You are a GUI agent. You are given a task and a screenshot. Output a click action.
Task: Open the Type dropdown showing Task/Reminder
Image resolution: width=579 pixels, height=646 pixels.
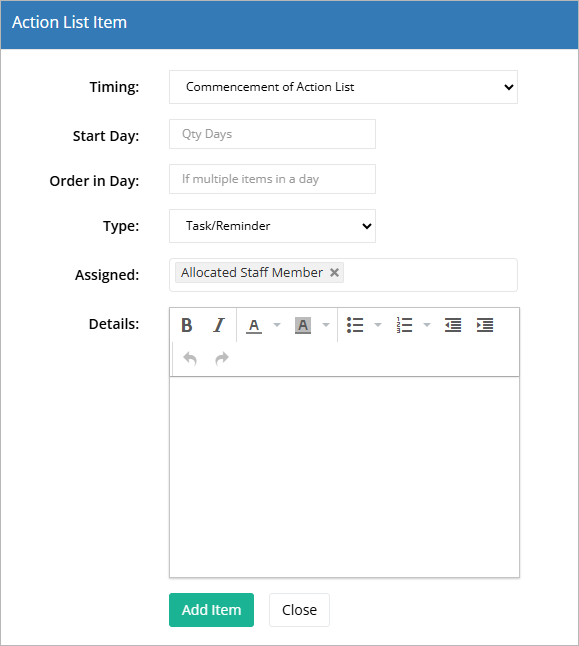click(272, 226)
